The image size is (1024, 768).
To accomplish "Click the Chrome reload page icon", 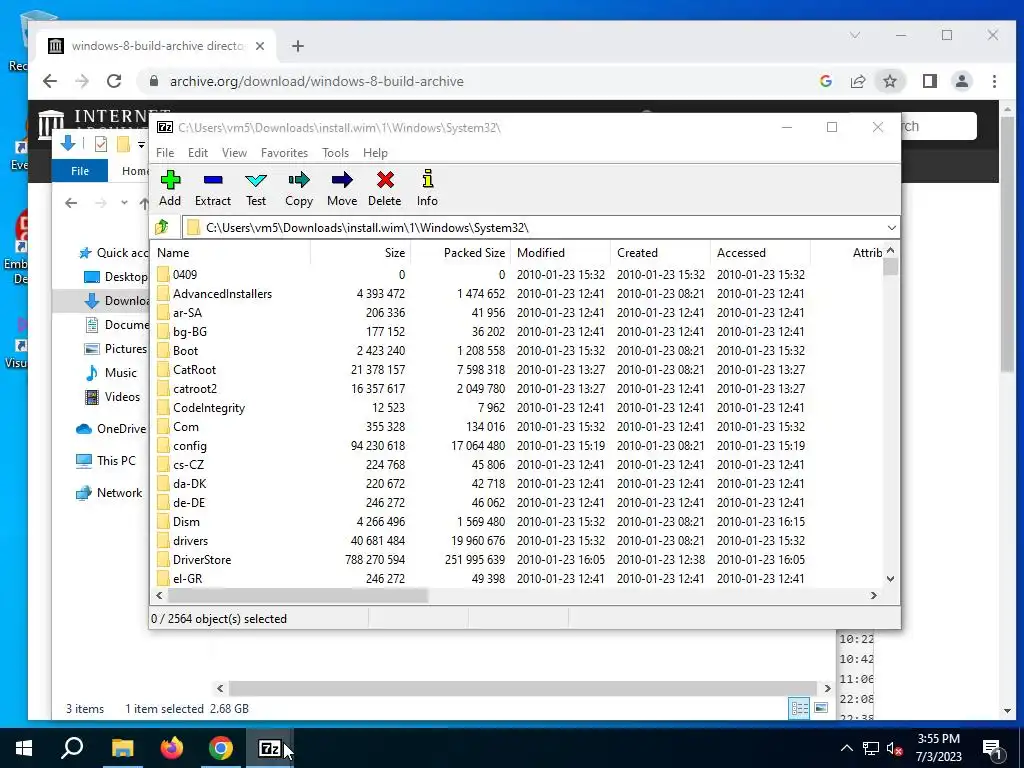I will click(114, 81).
